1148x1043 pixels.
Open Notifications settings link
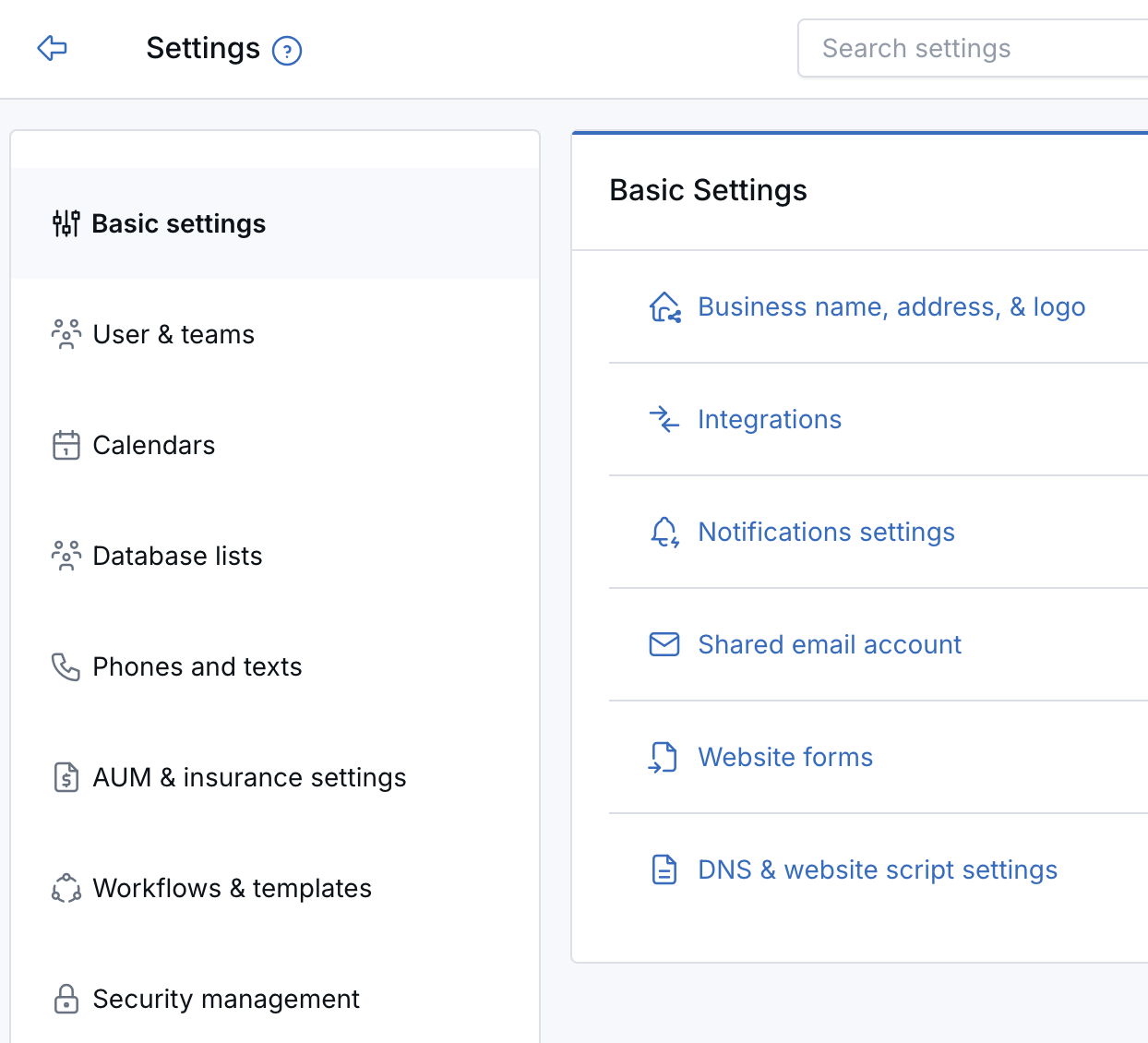coord(826,532)
